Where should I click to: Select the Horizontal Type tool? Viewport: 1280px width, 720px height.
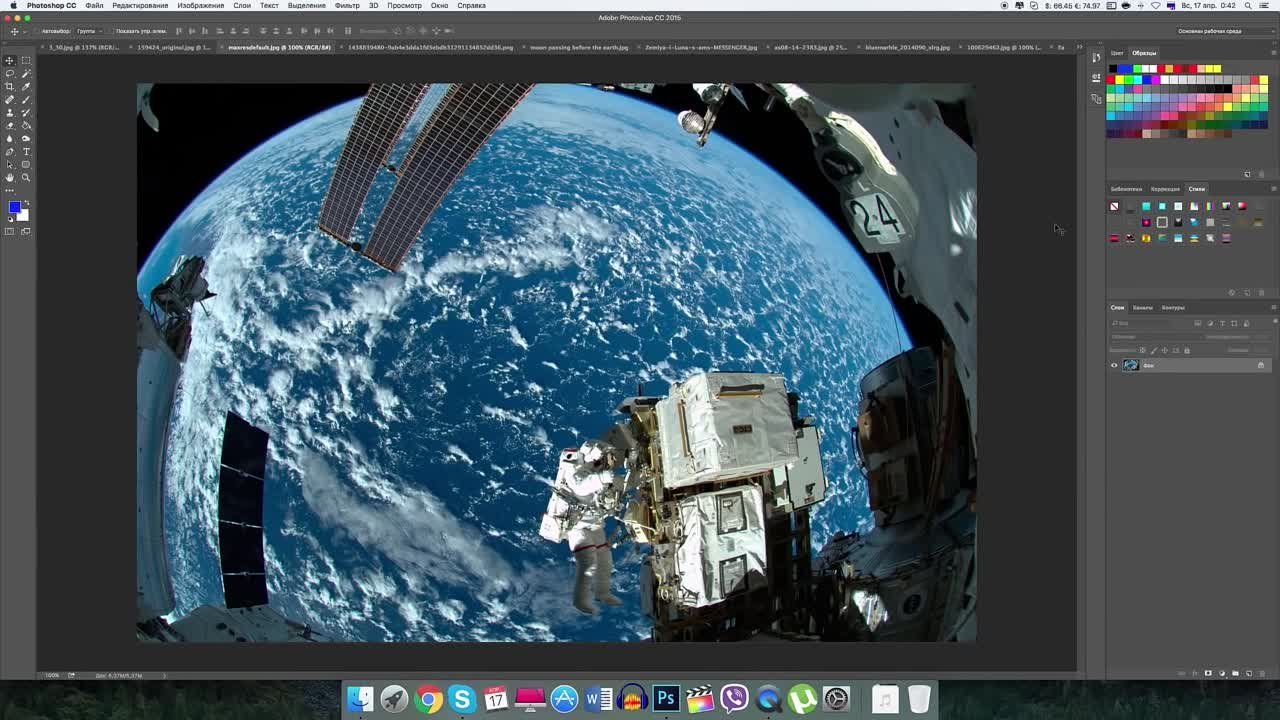26,152
